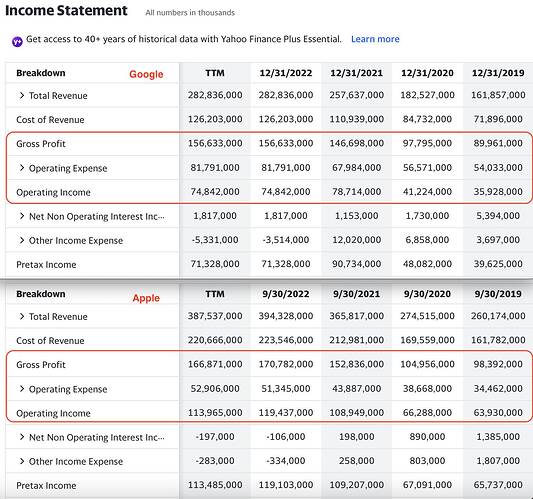Click the value -5,331,000
The height and width of the screenshot is (499, 533).
click(215, 240)
